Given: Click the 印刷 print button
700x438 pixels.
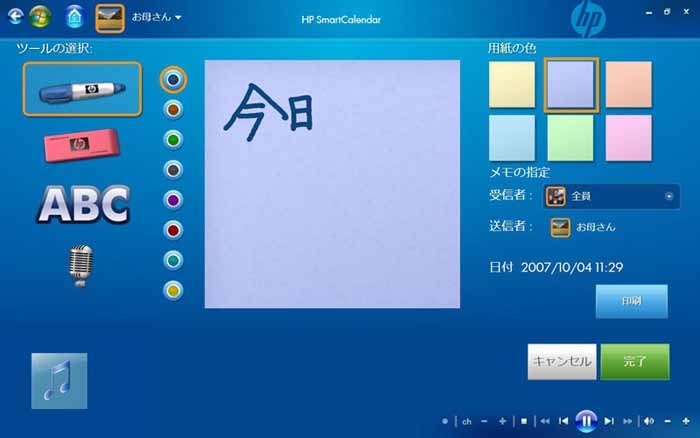Looking at the screenshot, I should (x=632, y=301).
